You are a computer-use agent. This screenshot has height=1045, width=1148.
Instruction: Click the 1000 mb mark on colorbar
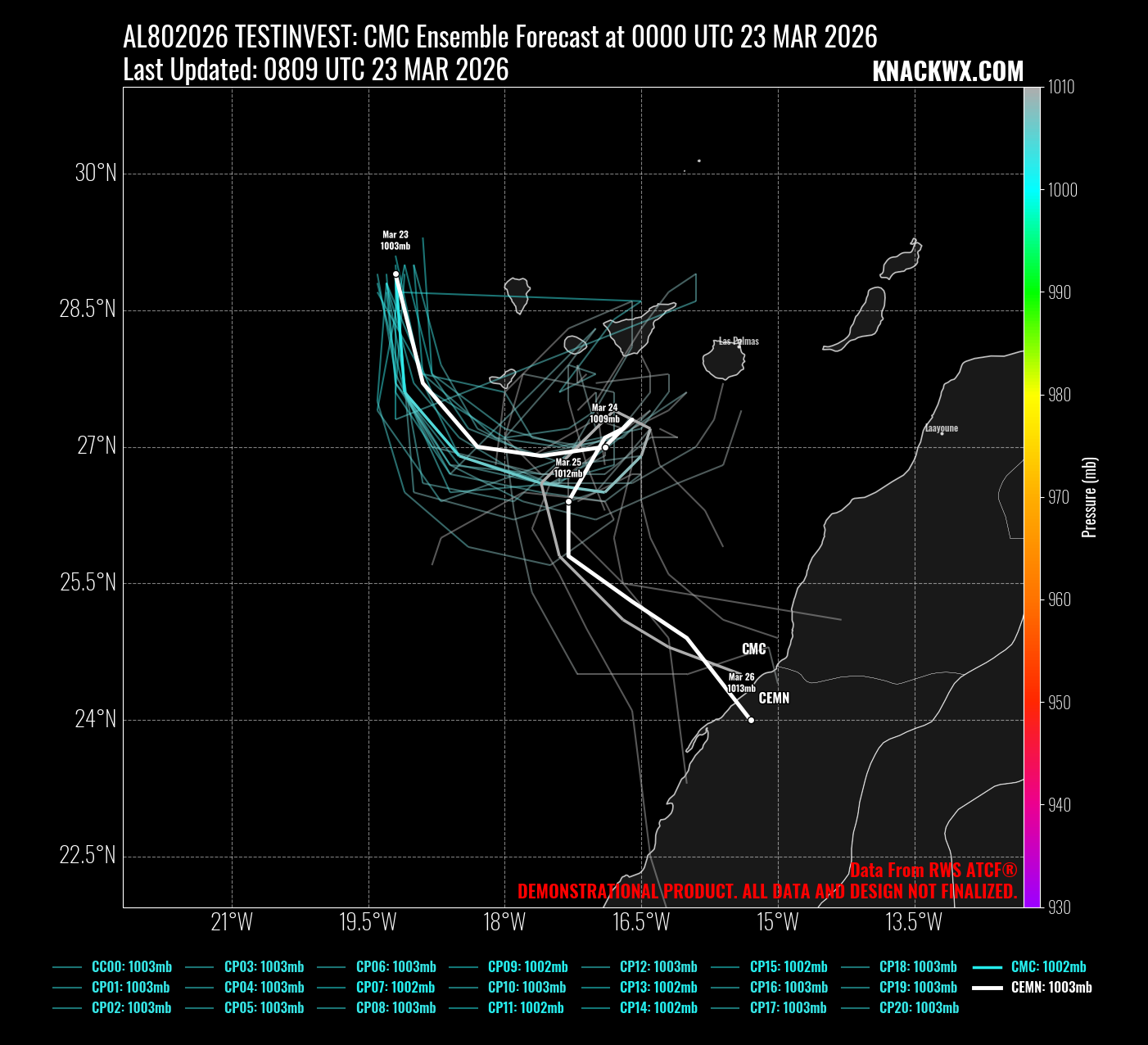1063,190
